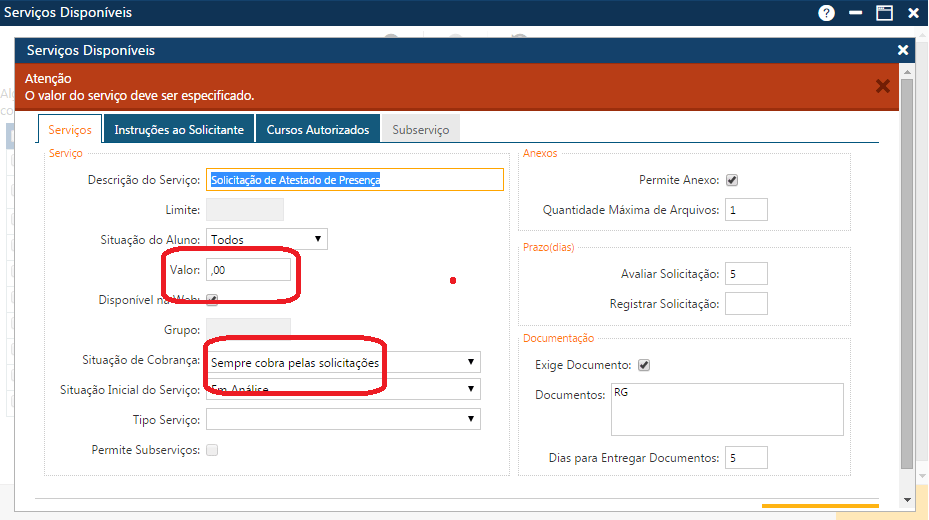Open the Situação do Aluno dropdown
Screen dimensions: 929x520
[x=266, y=239]
